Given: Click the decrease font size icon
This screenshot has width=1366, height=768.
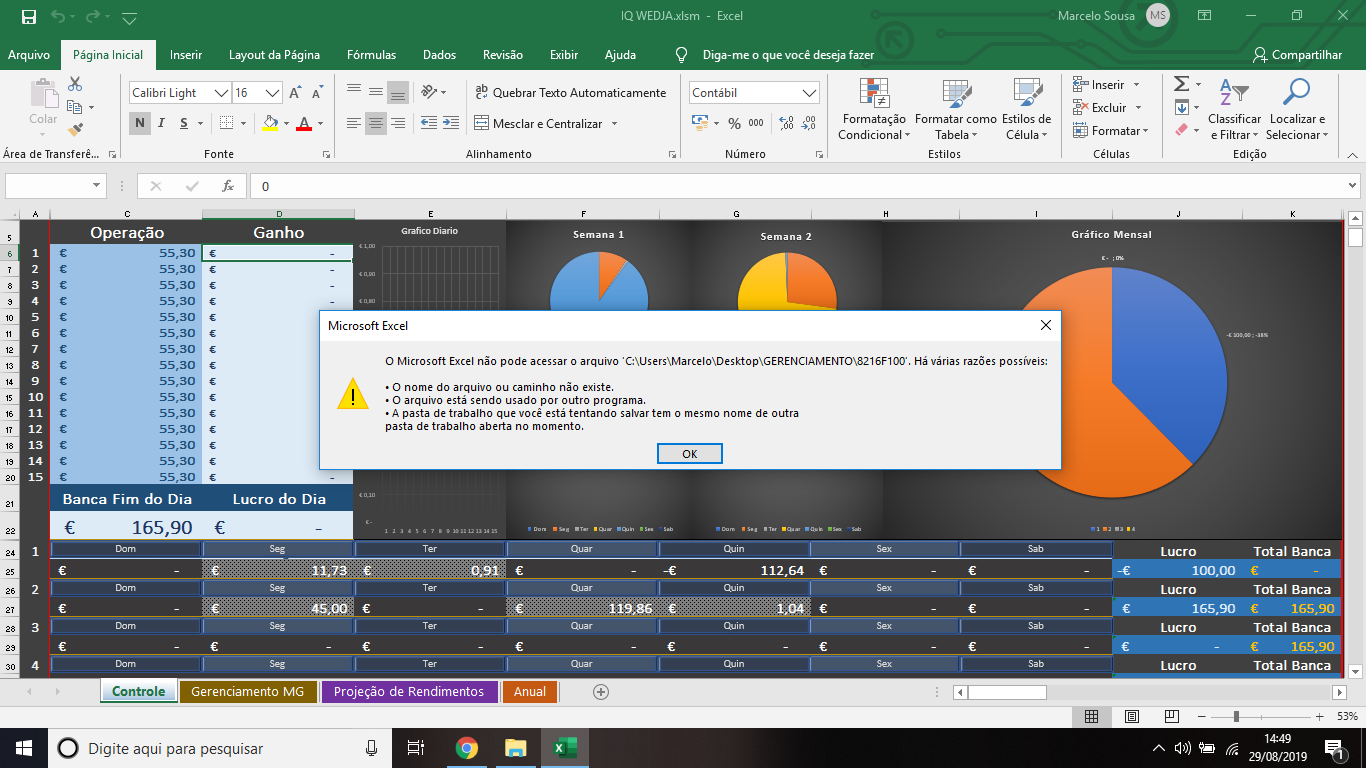Looking at the screenshot, I should click(318, 93).
